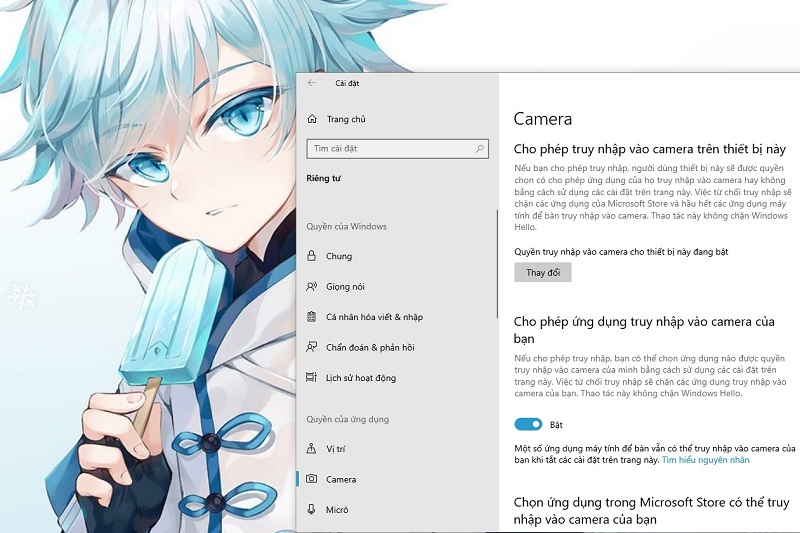This screenshot has height=533, width=800.
Task: Click the Chẩn đoán & phản hồi icon
Action: [x=312, y=347]
